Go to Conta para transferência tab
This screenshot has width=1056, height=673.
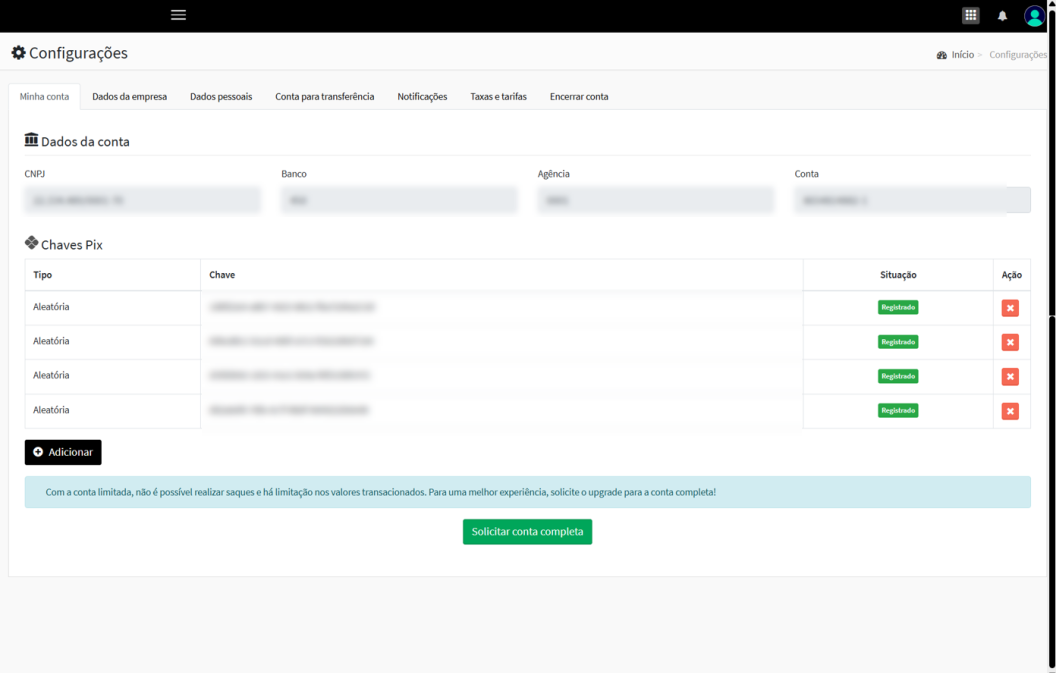click(x=324, y=97)
